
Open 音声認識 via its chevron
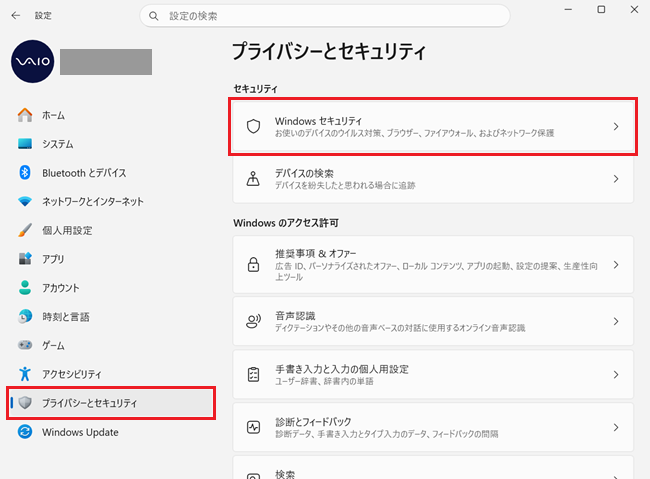tap(616, 321)
